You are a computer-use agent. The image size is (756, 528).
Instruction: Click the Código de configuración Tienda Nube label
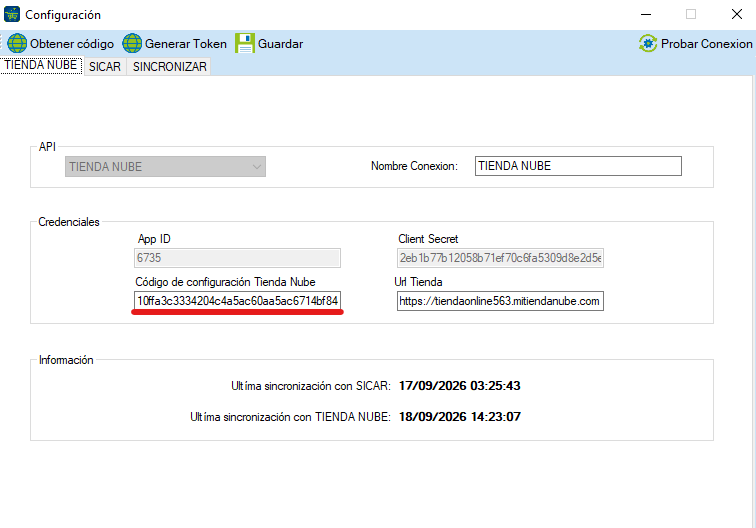pyautogui.click(x=225, y=282)
